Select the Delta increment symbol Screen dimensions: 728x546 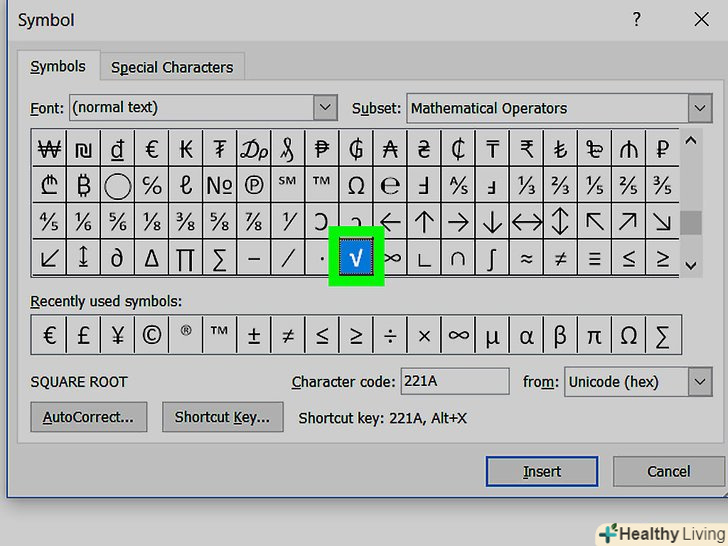pyautogui.click(x=151, y=257)
